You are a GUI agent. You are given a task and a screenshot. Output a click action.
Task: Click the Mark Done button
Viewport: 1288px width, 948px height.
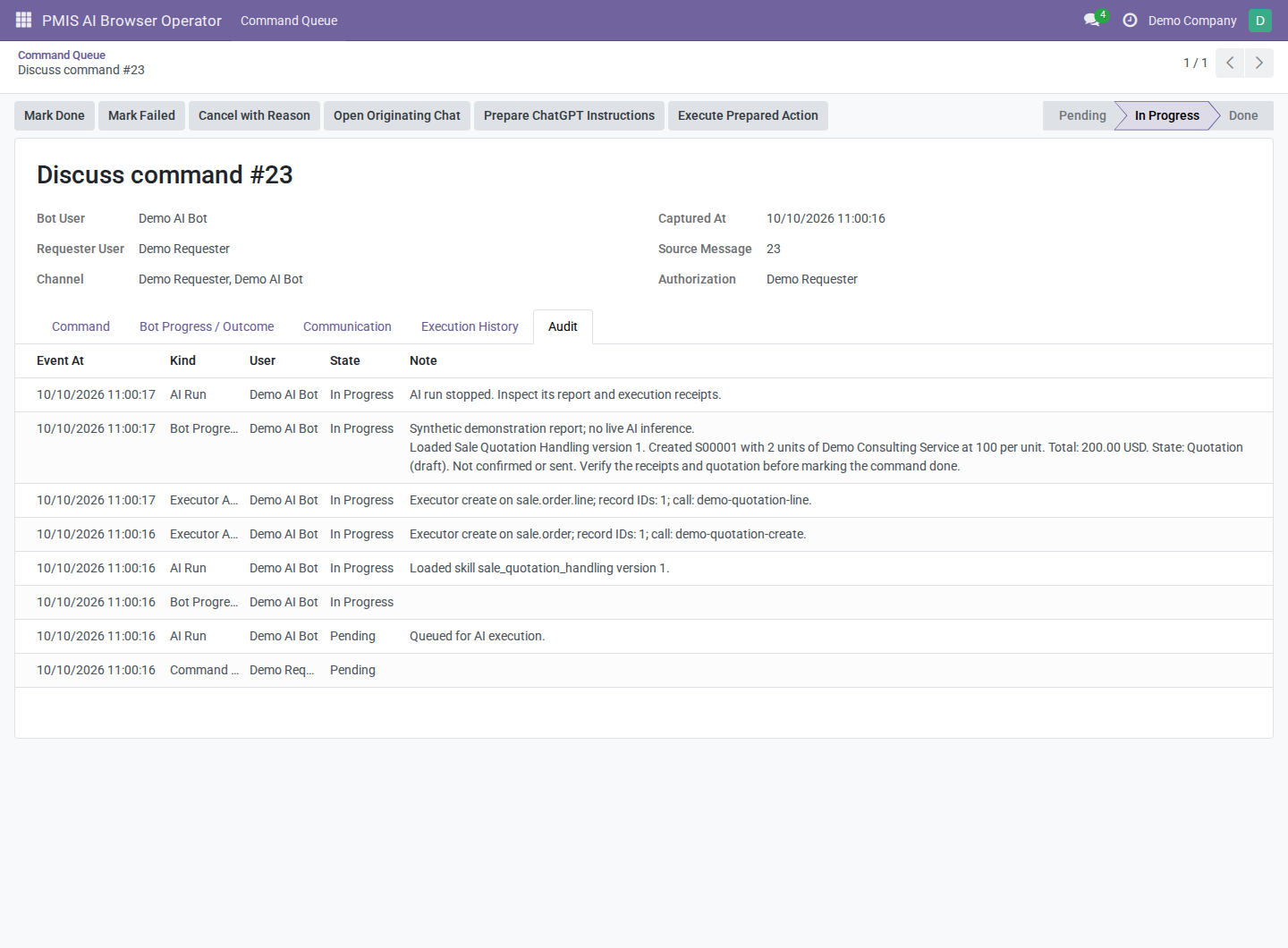55,115
